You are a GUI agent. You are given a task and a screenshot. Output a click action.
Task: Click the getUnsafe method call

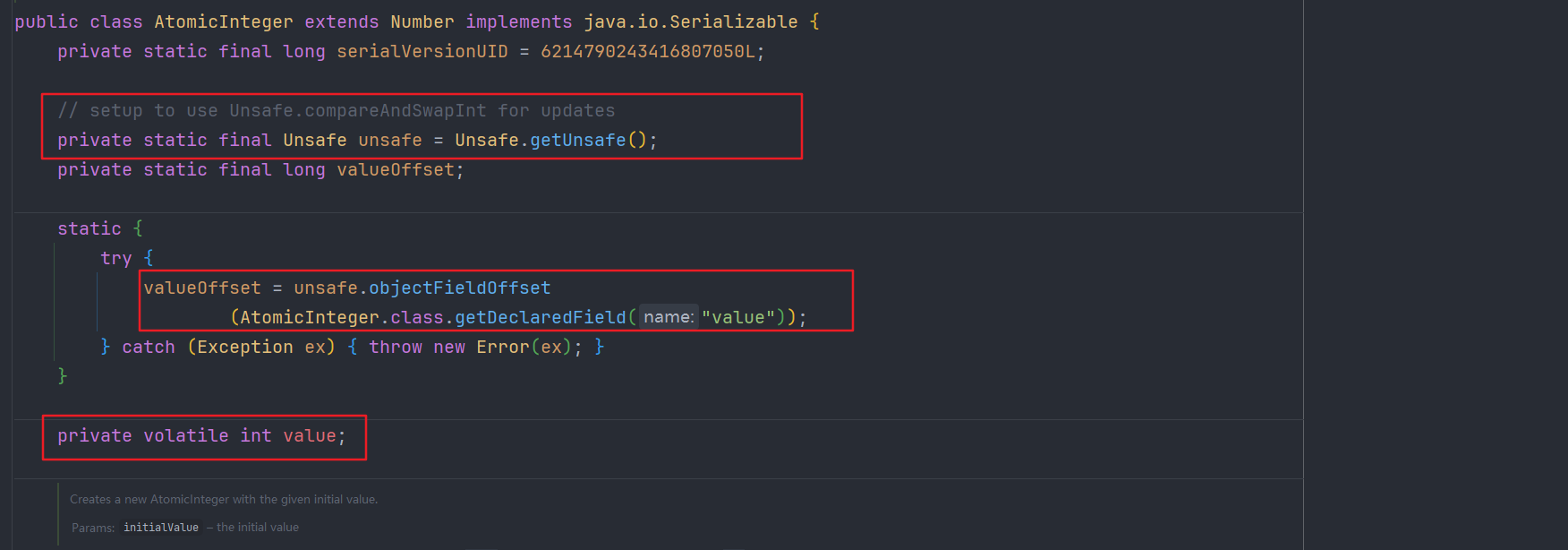coord(578,140)
